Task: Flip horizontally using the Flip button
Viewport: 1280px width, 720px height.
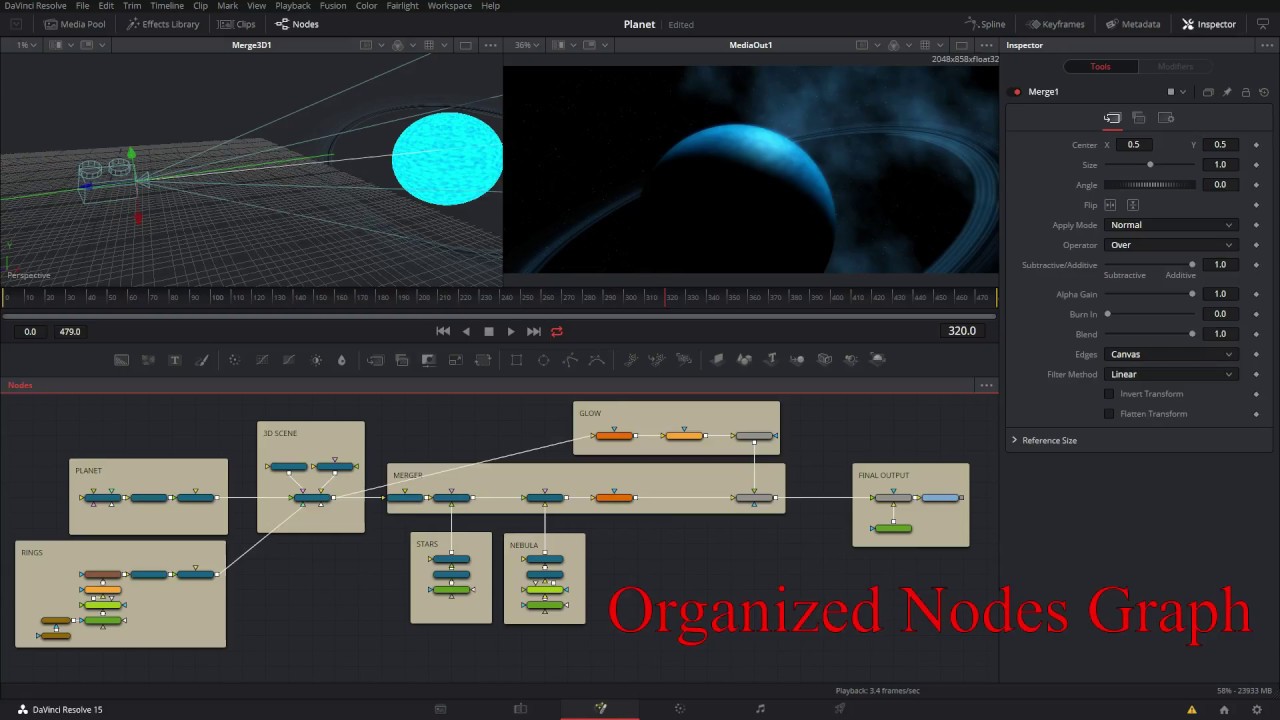Action: [x=1110, y=205]
